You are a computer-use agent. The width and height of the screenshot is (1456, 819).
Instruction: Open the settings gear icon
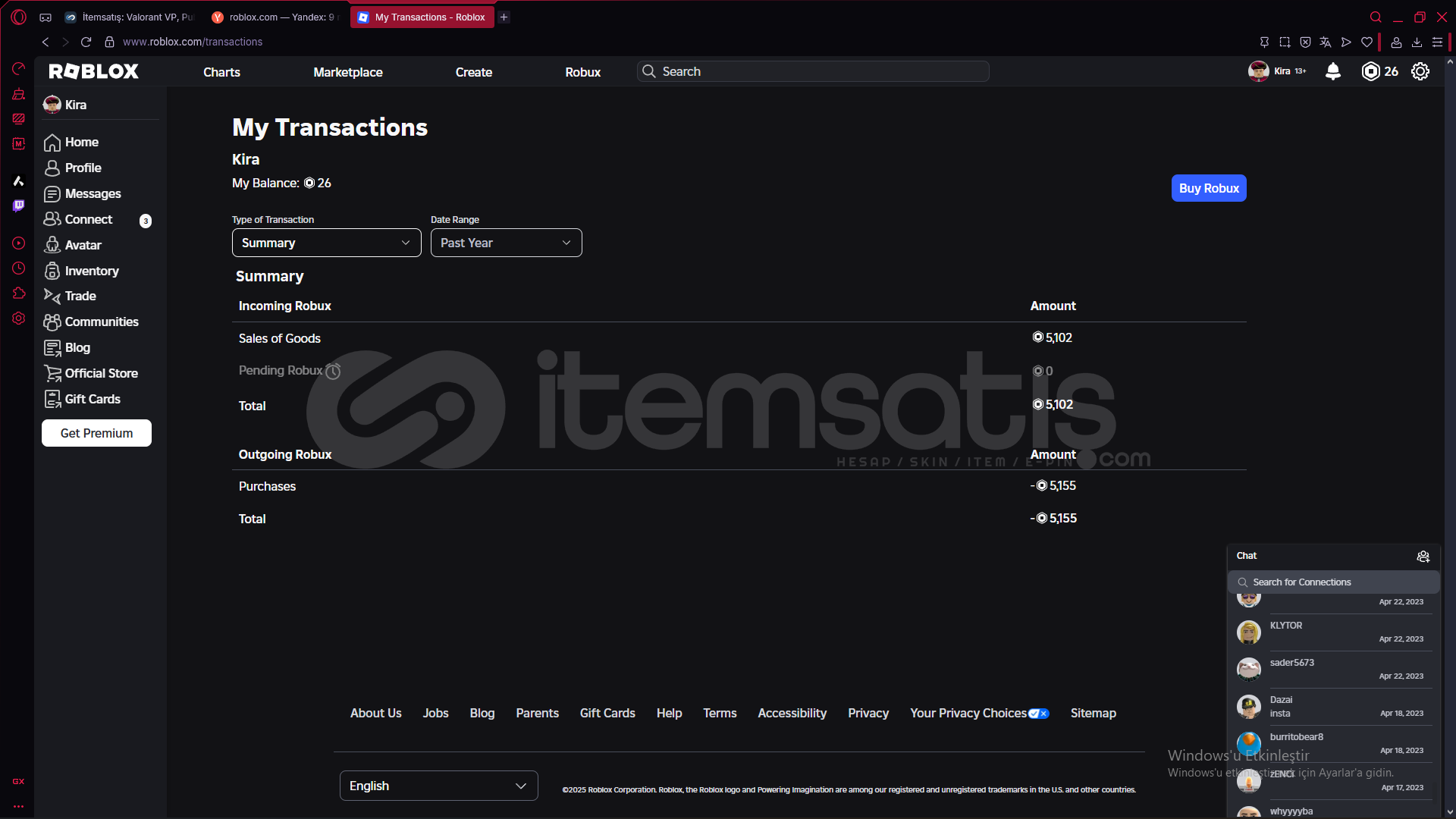[1420, 71]
